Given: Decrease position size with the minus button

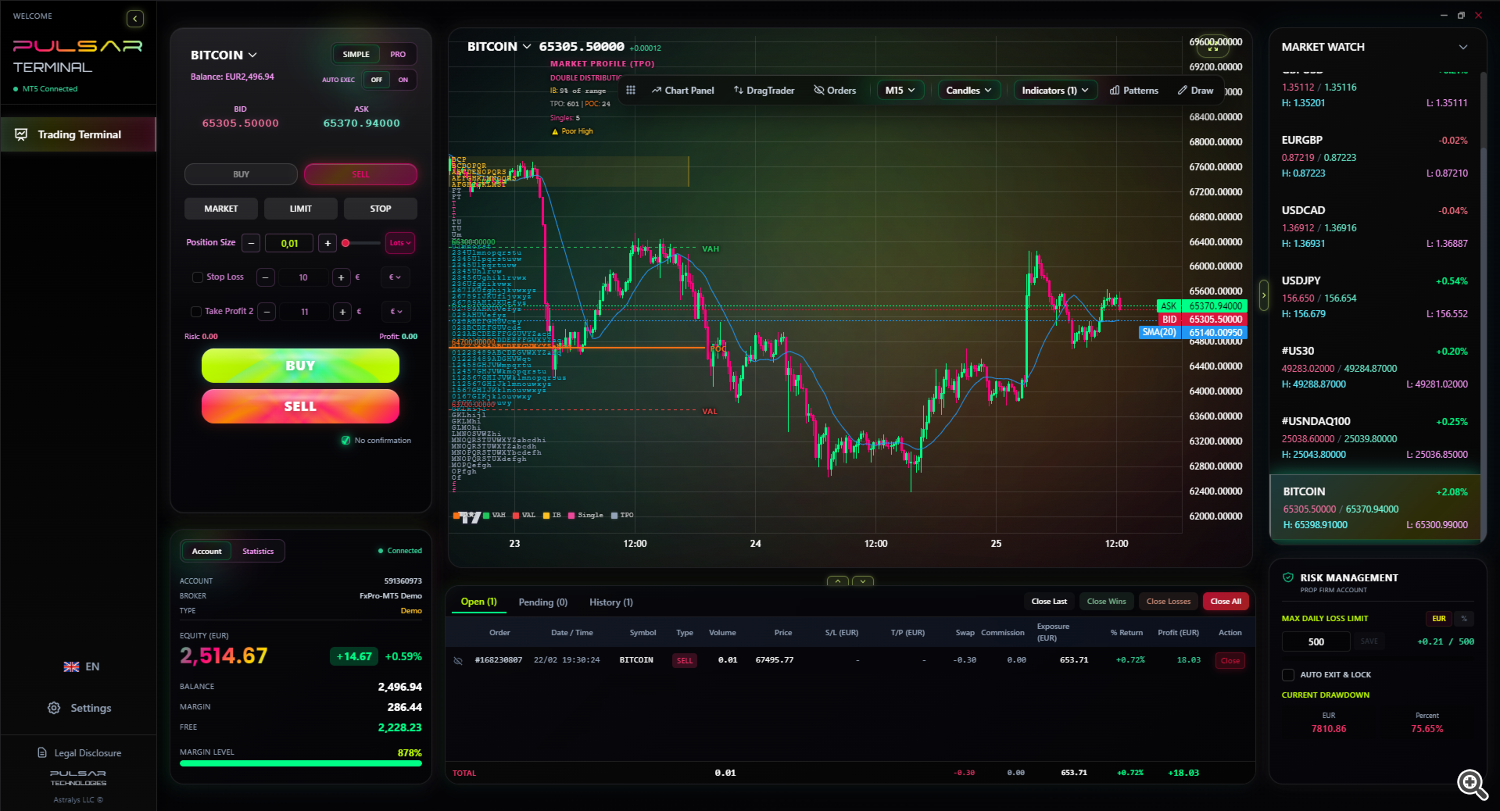Looking at the screenshot, I should coord(250,243).
